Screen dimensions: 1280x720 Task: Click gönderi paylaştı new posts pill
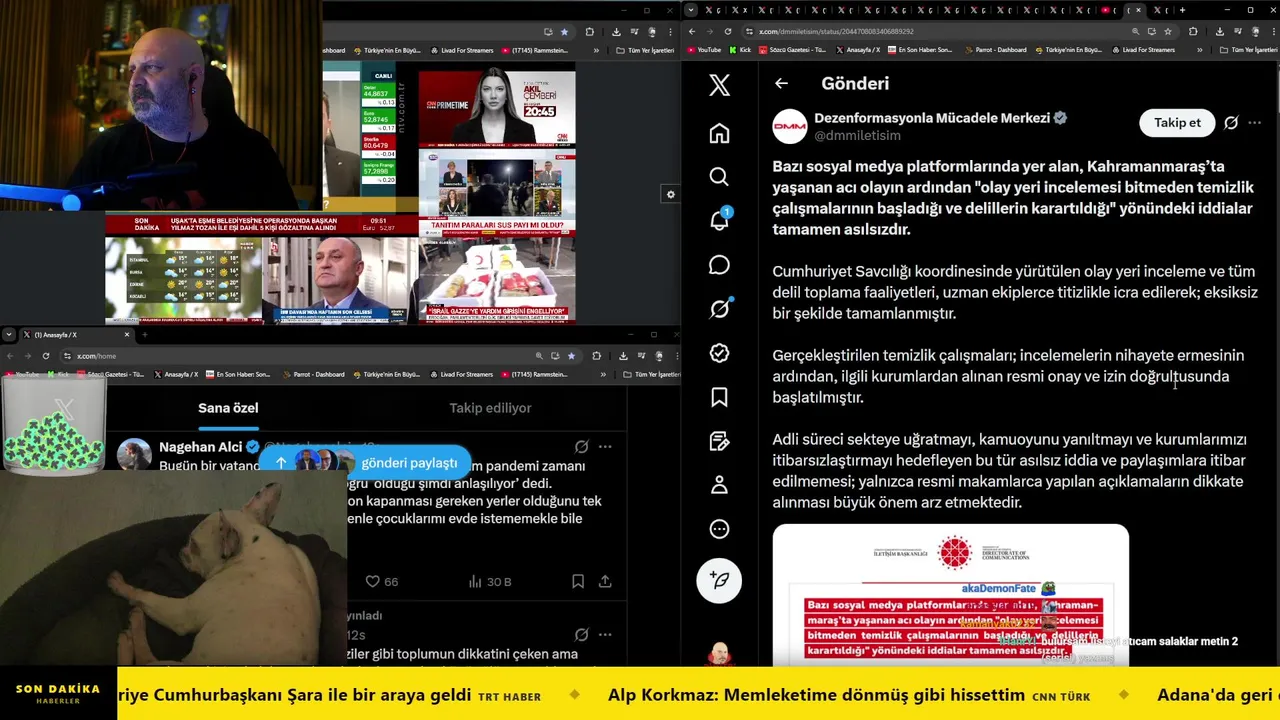click(366, 462)
